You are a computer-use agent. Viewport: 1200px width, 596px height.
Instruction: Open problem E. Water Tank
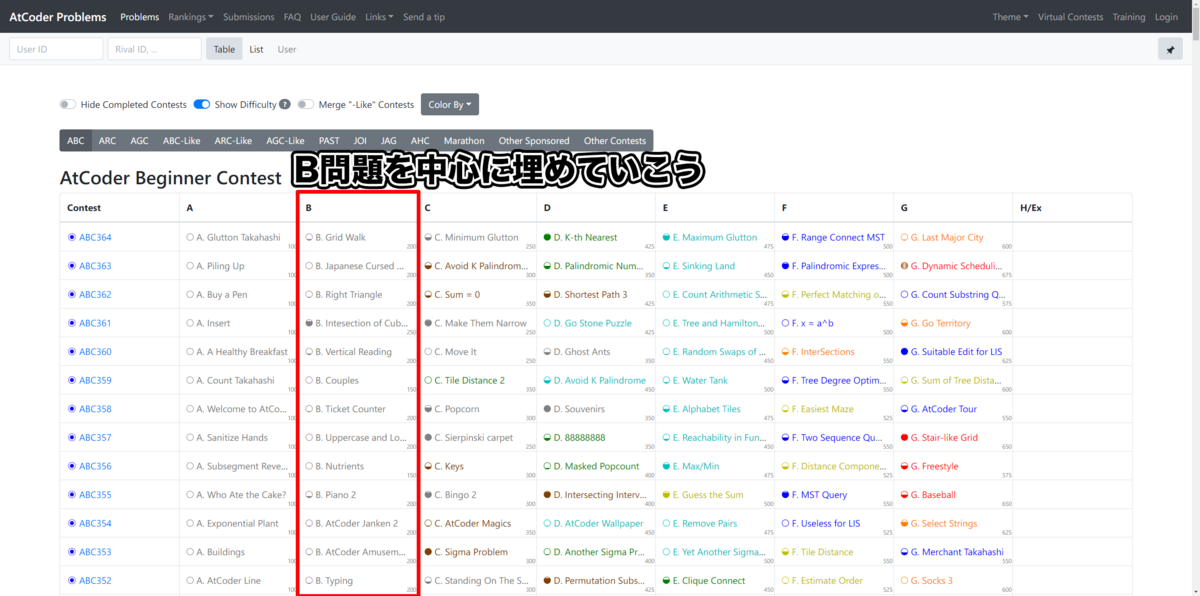pyautogui.click(x=700, y=381)
